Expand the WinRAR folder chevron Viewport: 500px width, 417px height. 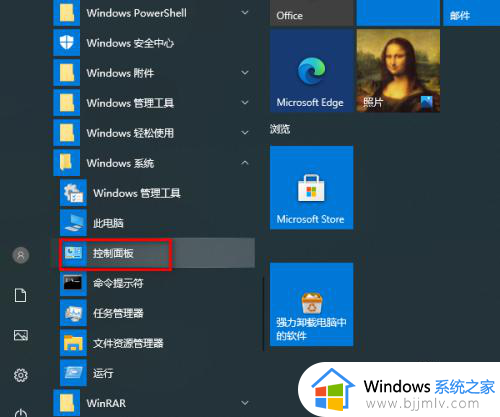coord(245,403)
